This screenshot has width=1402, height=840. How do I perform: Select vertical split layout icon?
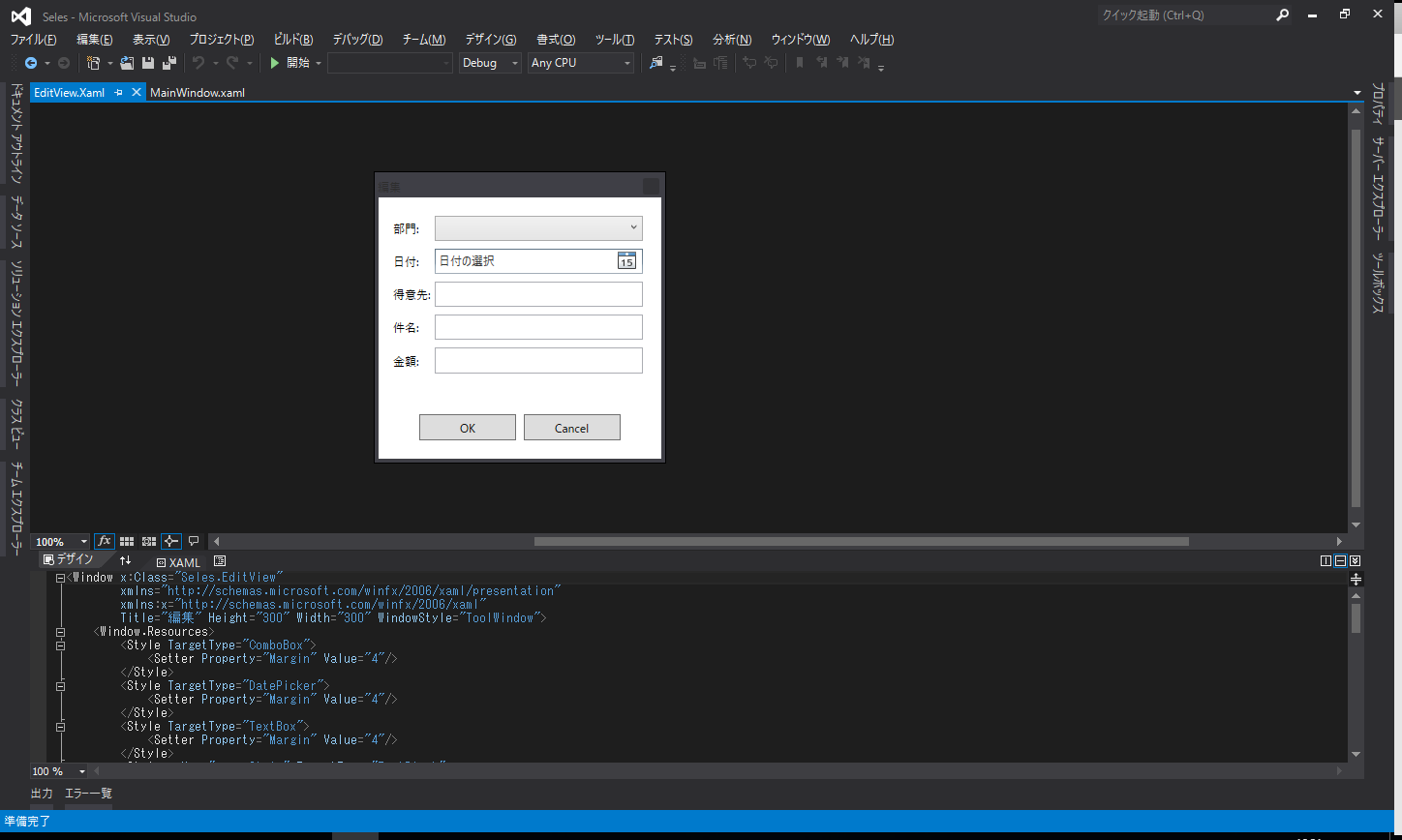pos(1326,561)
